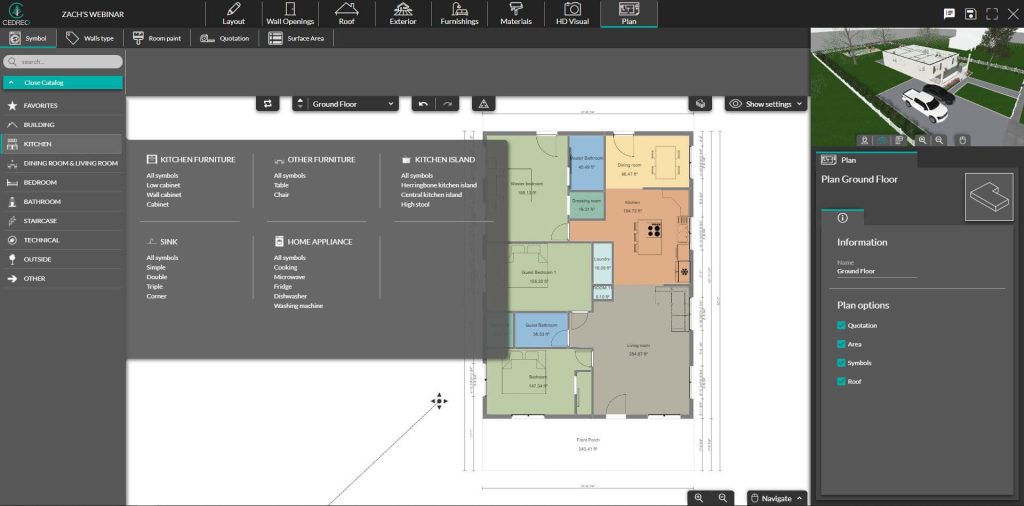Select Herringbone kitchen island link
The image size is (1024, 506).
point(438,185)
